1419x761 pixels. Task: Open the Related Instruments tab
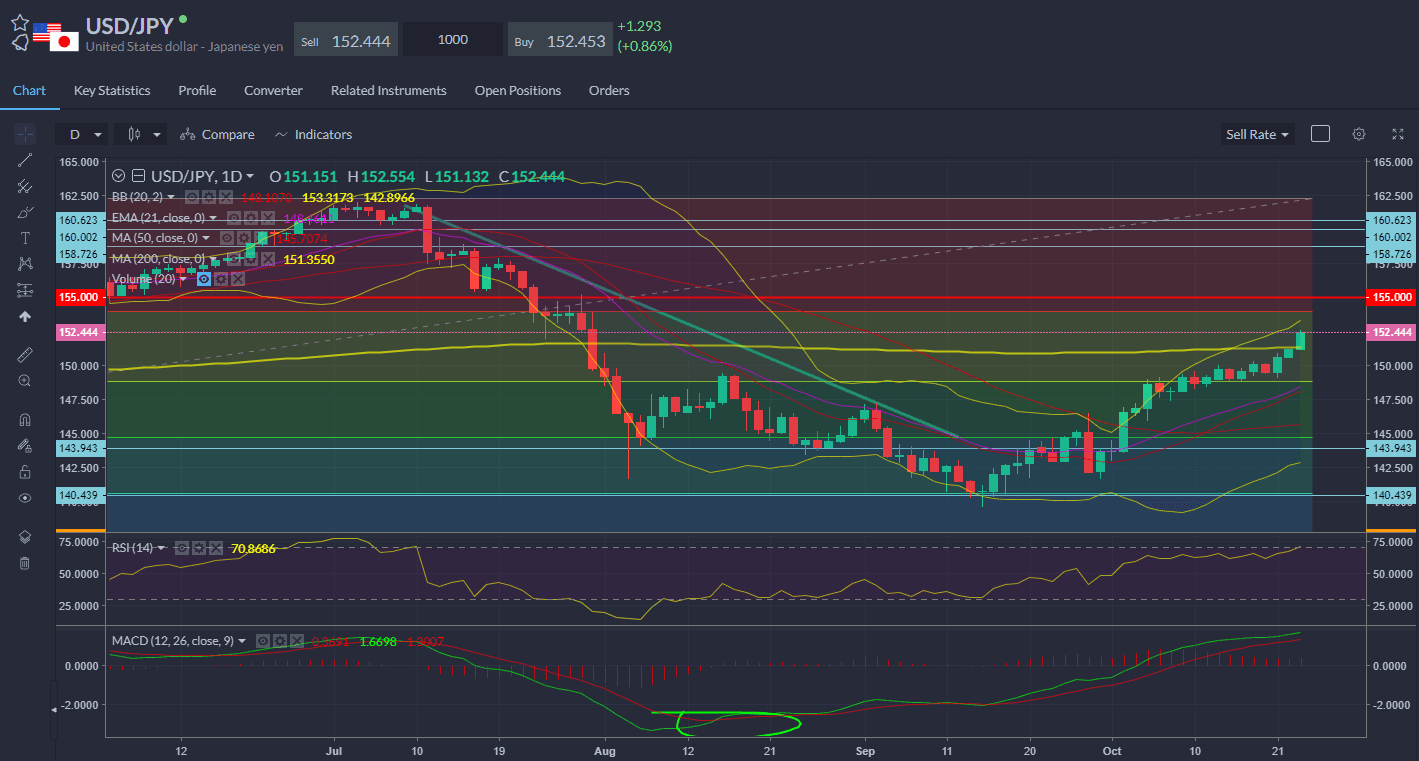point(388,90)
